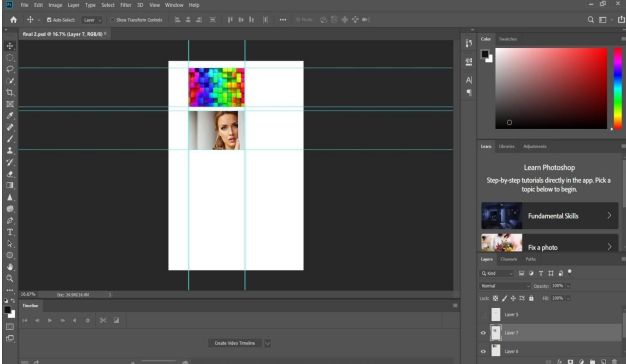Click the Home icon in options bar
Screen dimensions: 626x364
click(14, 20)
